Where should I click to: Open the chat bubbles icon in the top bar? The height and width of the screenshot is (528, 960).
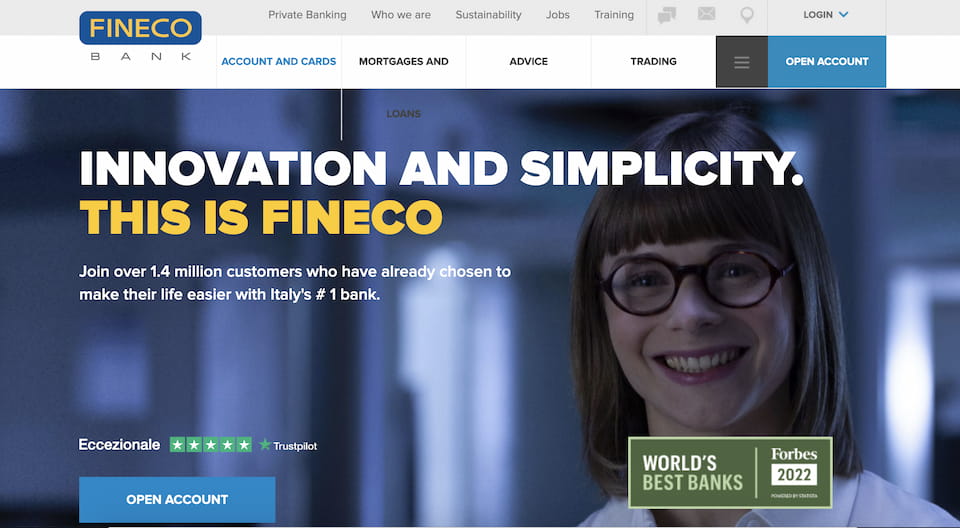click(x=667, y=15)
